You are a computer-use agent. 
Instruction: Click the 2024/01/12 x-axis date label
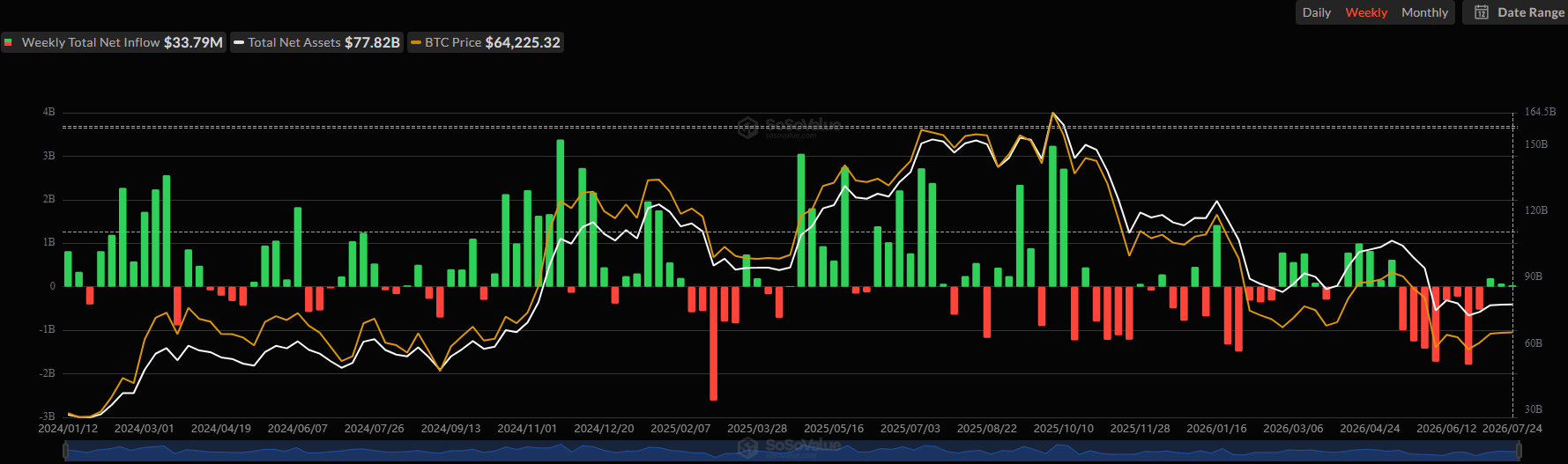click(68, 429)
